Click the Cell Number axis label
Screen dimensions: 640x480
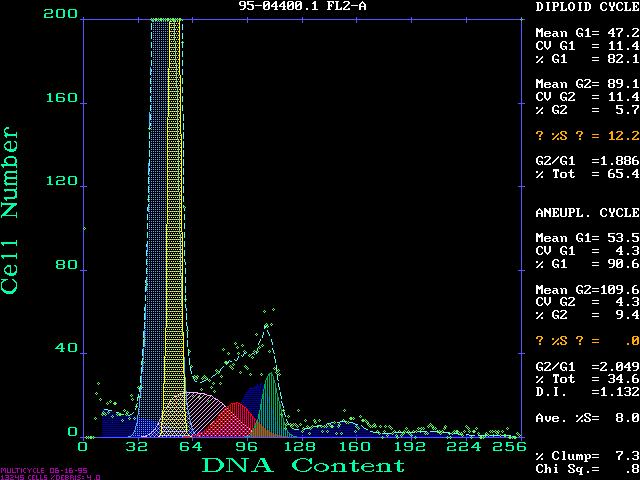(x=10, y=211)
